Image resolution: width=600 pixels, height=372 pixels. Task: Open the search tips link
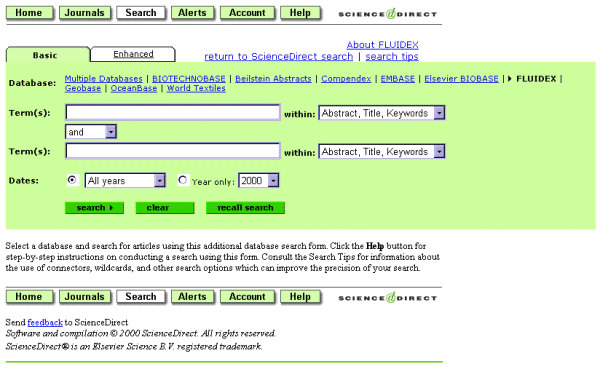[392, 57]
